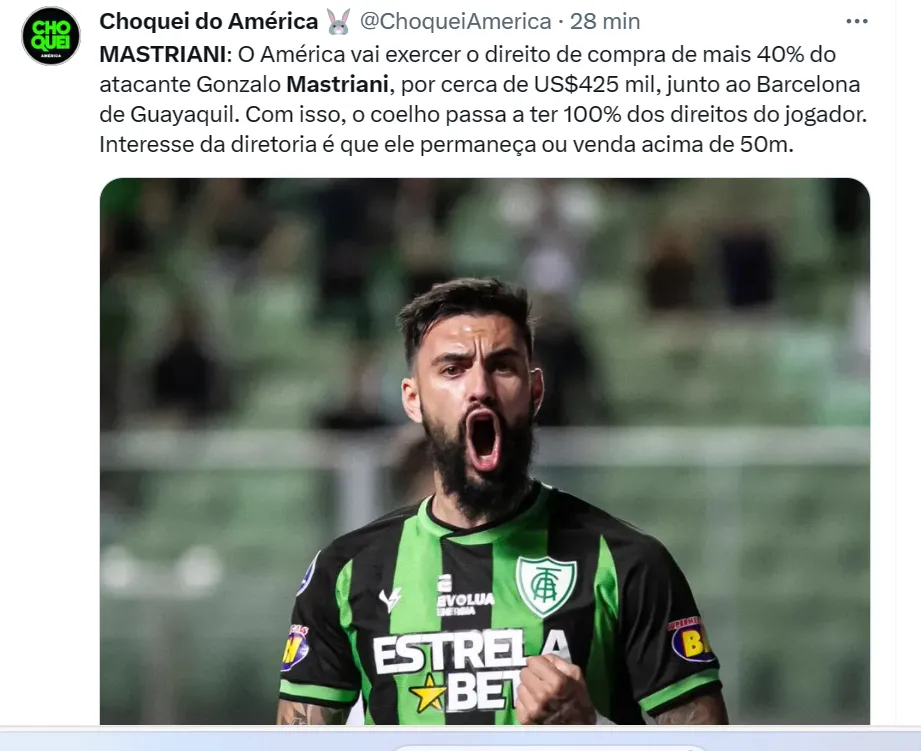Open the Choquei profile avatar
This screenshot has height=751, width=921.
tap(51, 36)
